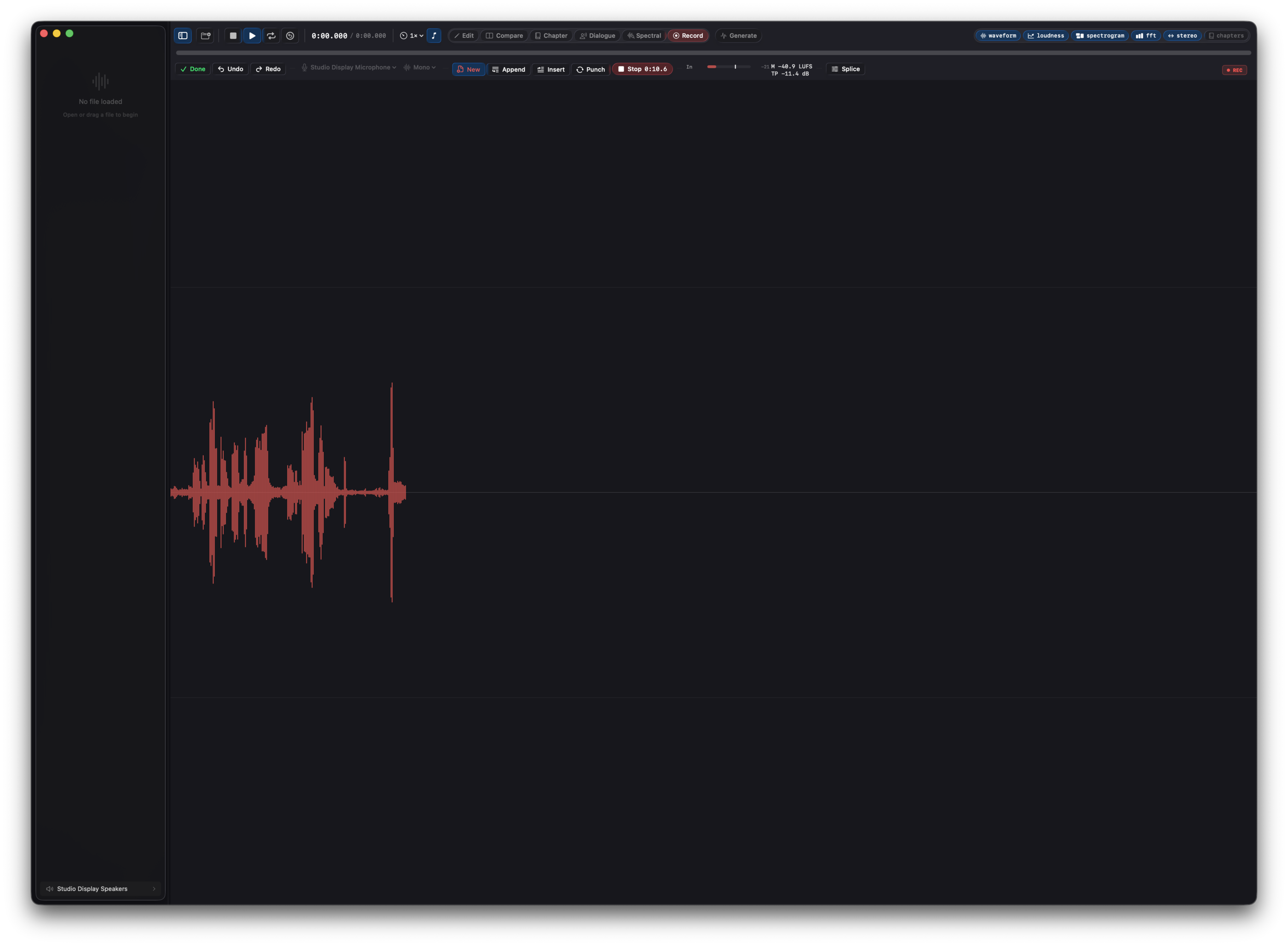Toggle loop playback icon
The image size is (1288, 946).
271,35
